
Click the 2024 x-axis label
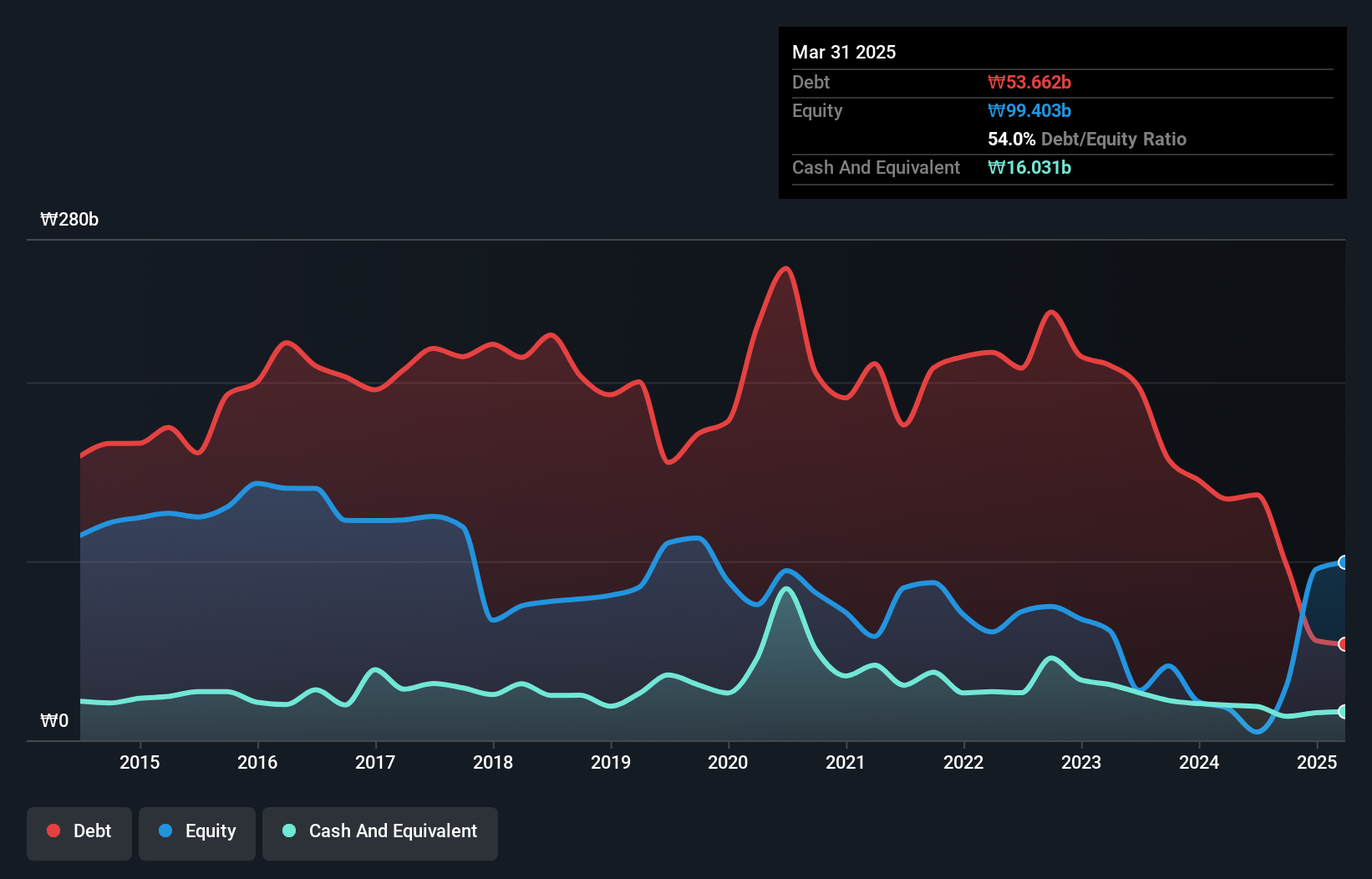tap(1199, 762)
